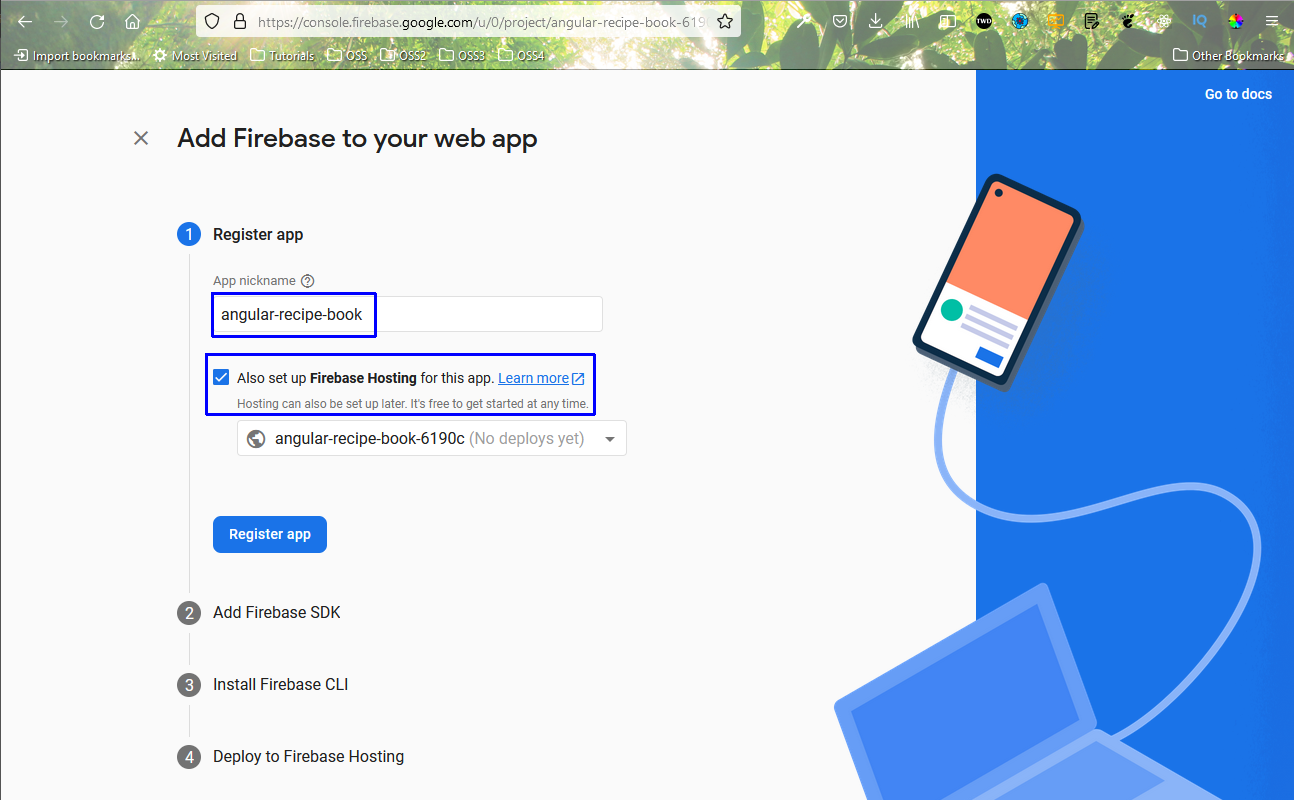The image size is (1294, 800).
Task: Open the Go to docs link
Action: tap(1238, 94)
